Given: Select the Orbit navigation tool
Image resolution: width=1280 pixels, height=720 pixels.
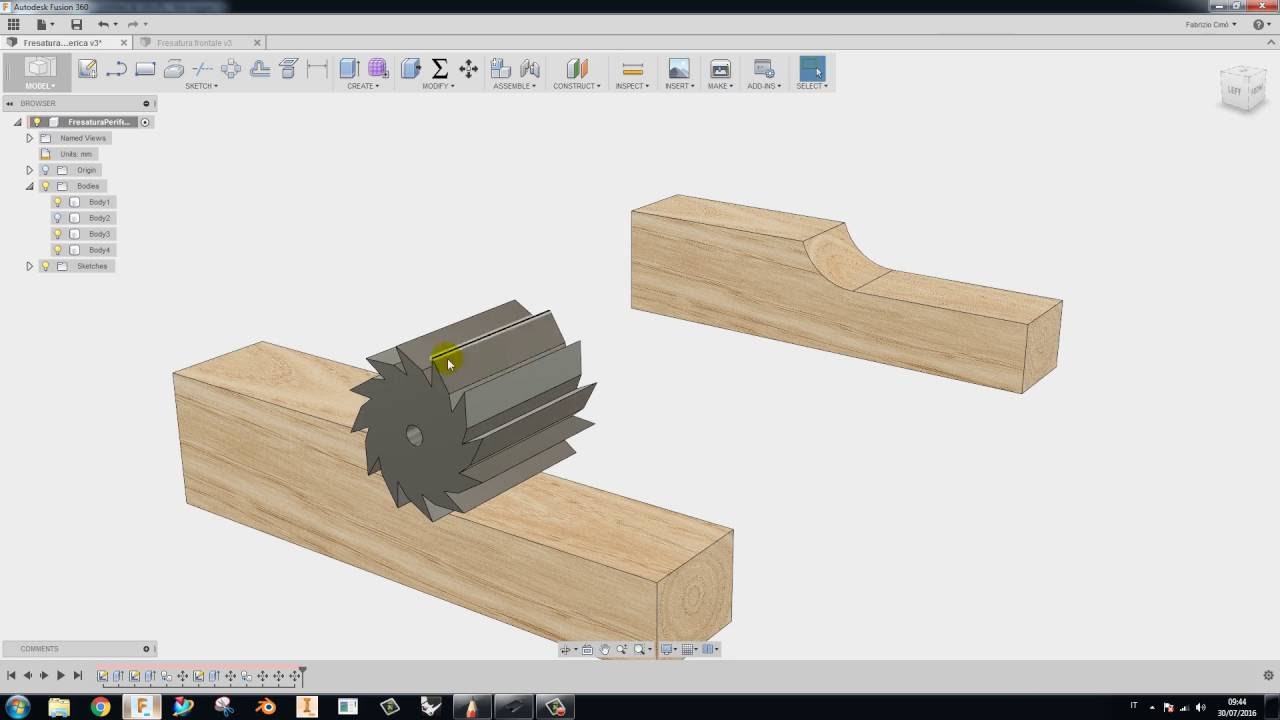Looking at the screenshot, I should [566, 650].
